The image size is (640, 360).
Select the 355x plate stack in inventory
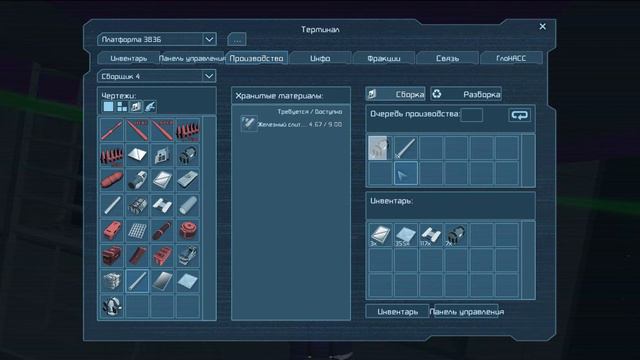pyautogui.click(x=405, y=235)
